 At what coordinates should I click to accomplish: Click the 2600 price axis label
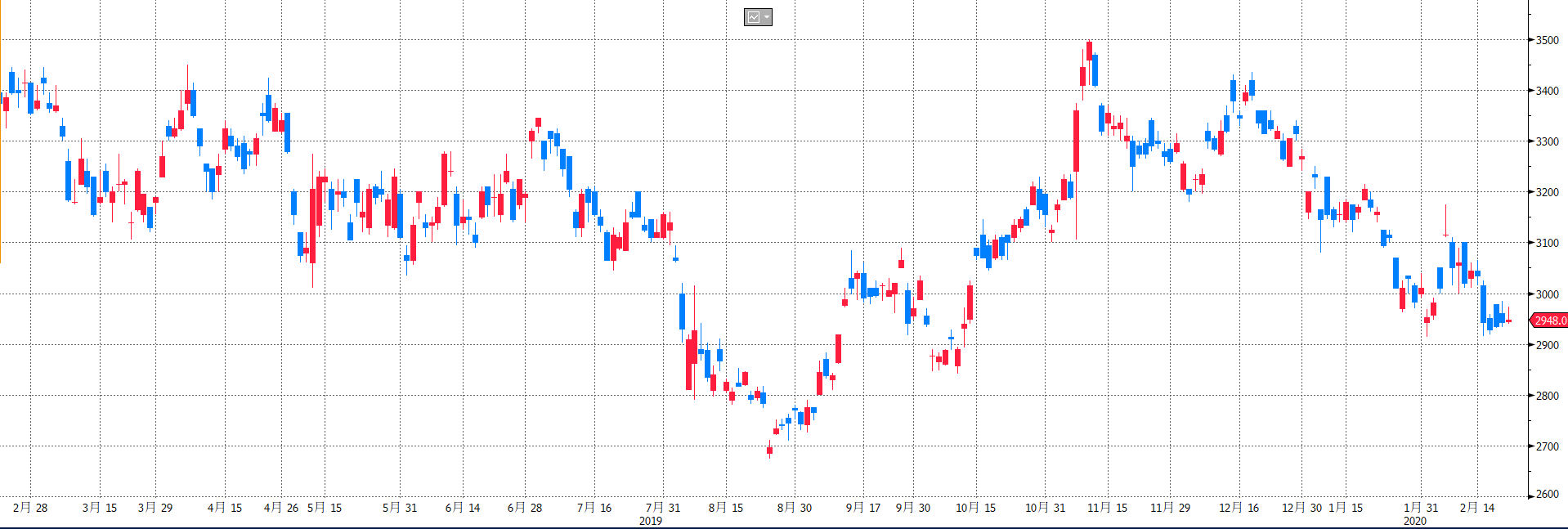pyautogui.click(x=1547, y=494)
